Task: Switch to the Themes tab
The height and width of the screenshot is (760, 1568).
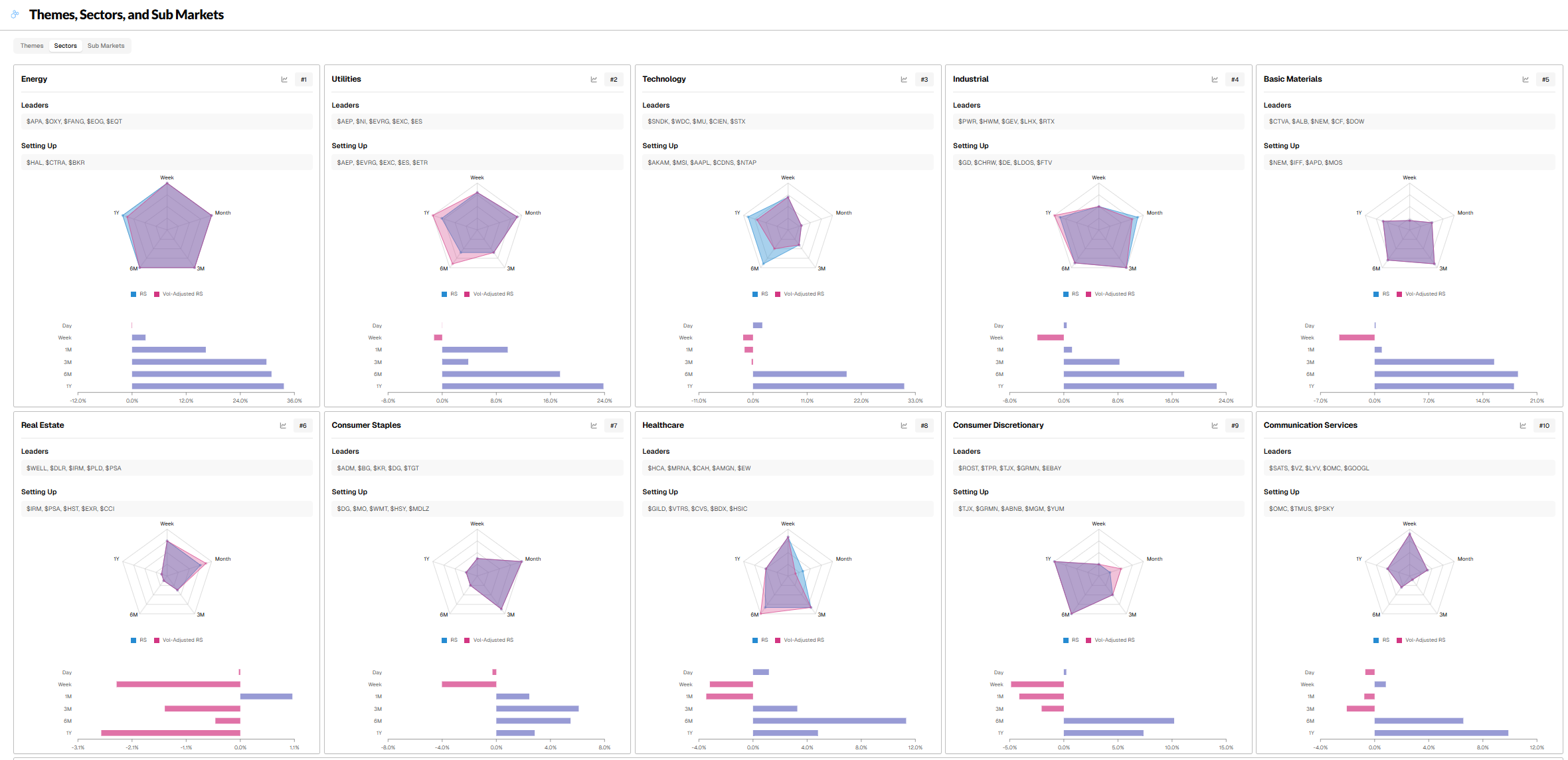Action: [x=32, y=46]
